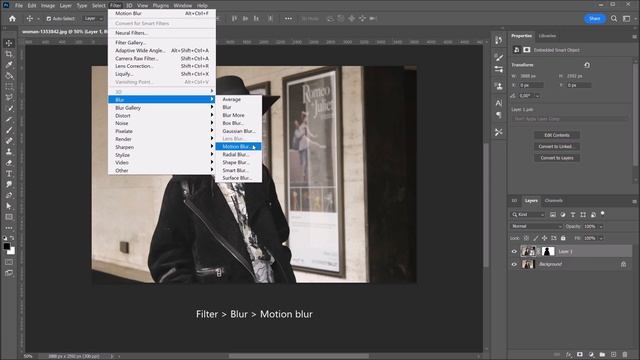Click the background color swatch
The image size is (640, 360).
(x=12, y=251)
